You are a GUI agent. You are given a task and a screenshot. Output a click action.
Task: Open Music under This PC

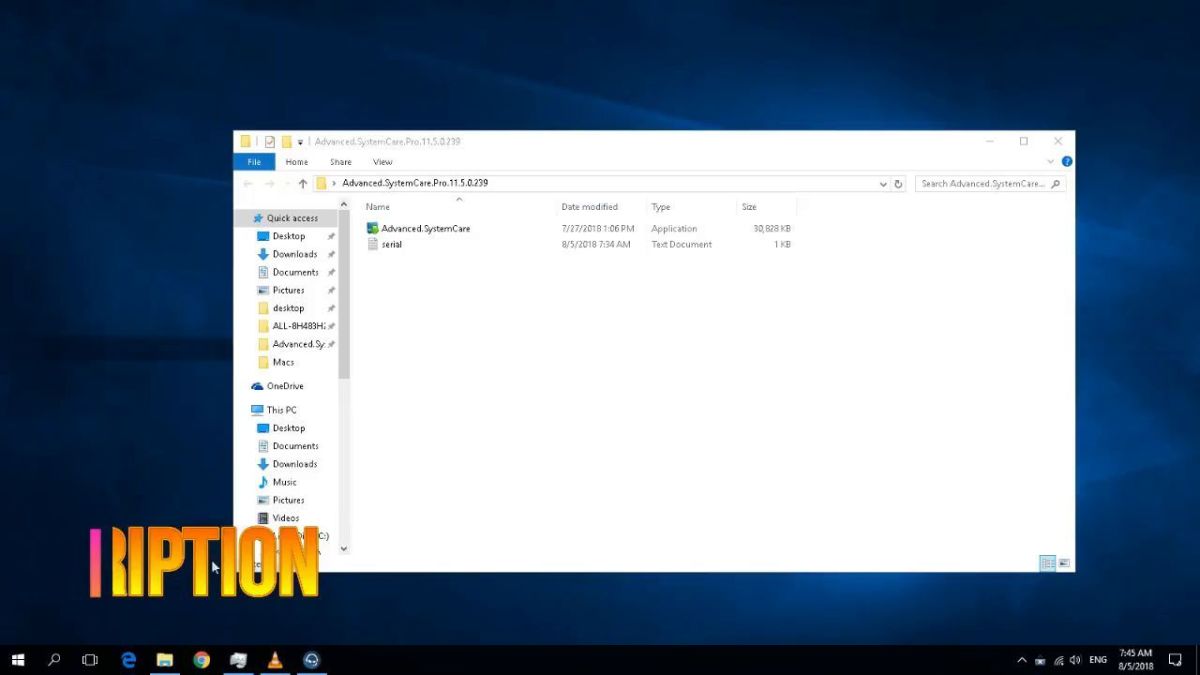click(284, 482)
